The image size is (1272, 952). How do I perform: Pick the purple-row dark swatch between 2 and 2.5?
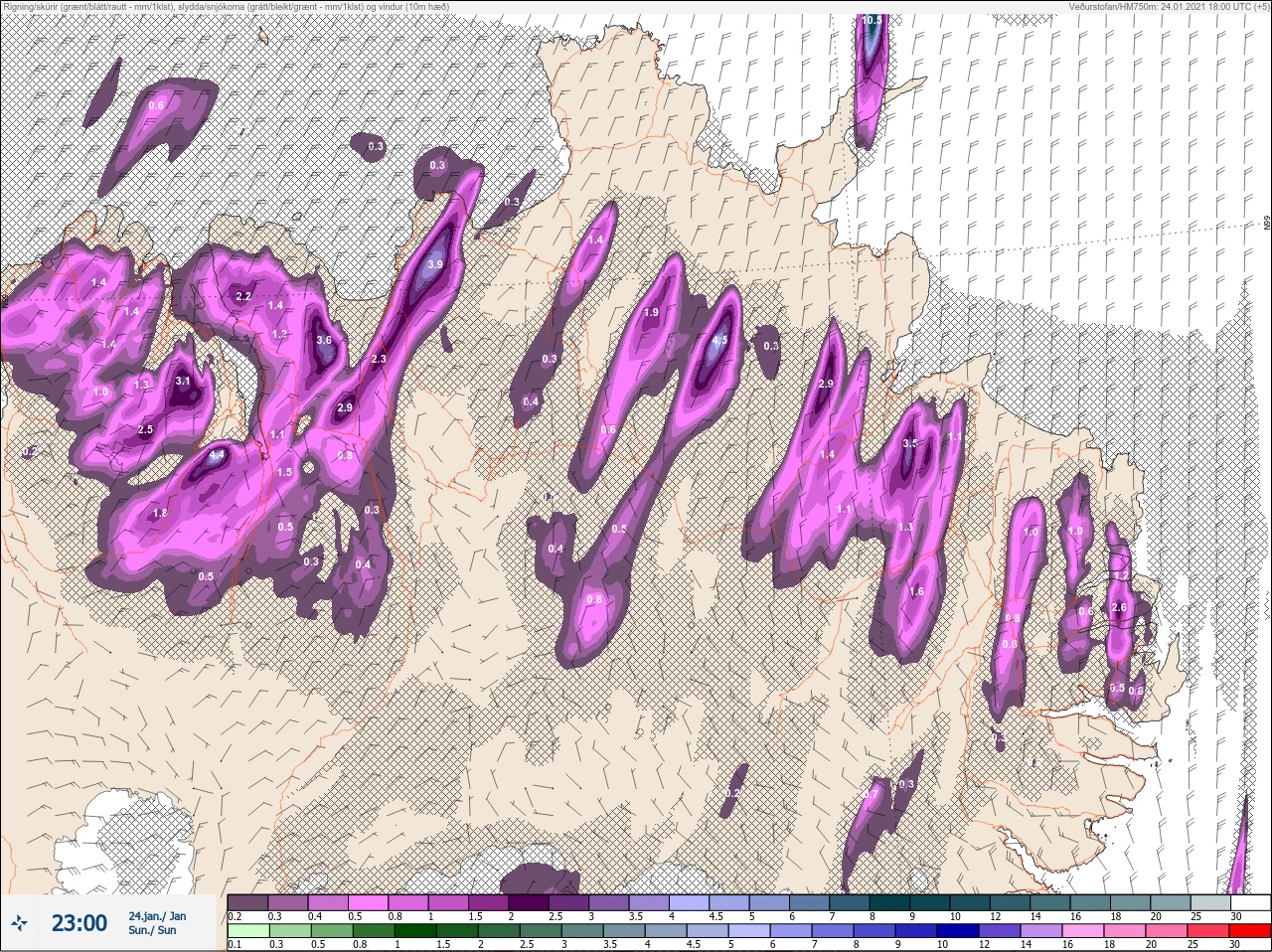click(530, 902)
